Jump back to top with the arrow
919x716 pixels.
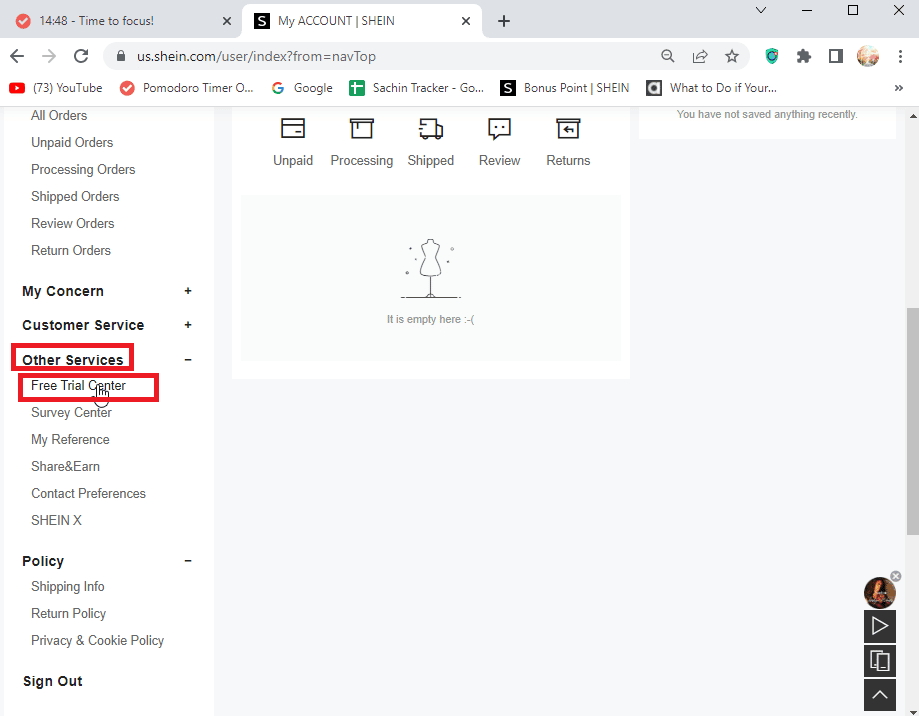coord(880,695)
